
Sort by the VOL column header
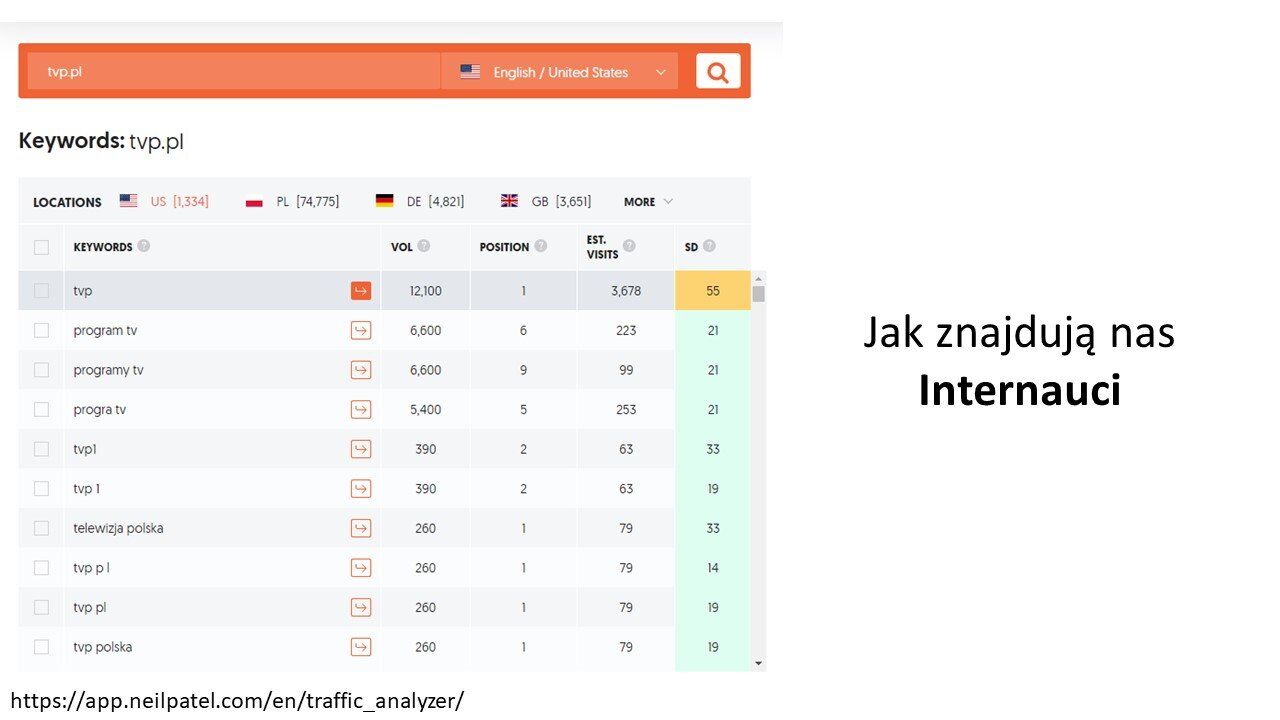pyautogui.click(x=402, y=247)
